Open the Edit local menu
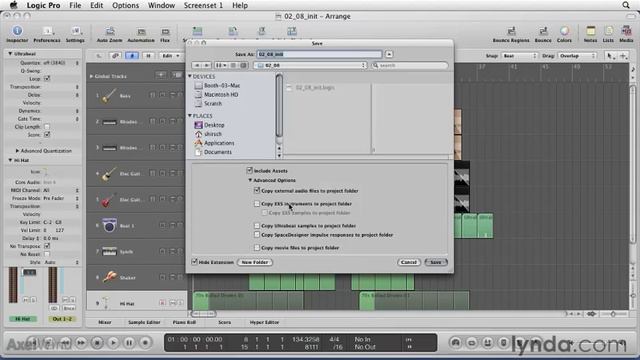The width and height of the screenshot is (640, 360). click(x=170, y=56)
